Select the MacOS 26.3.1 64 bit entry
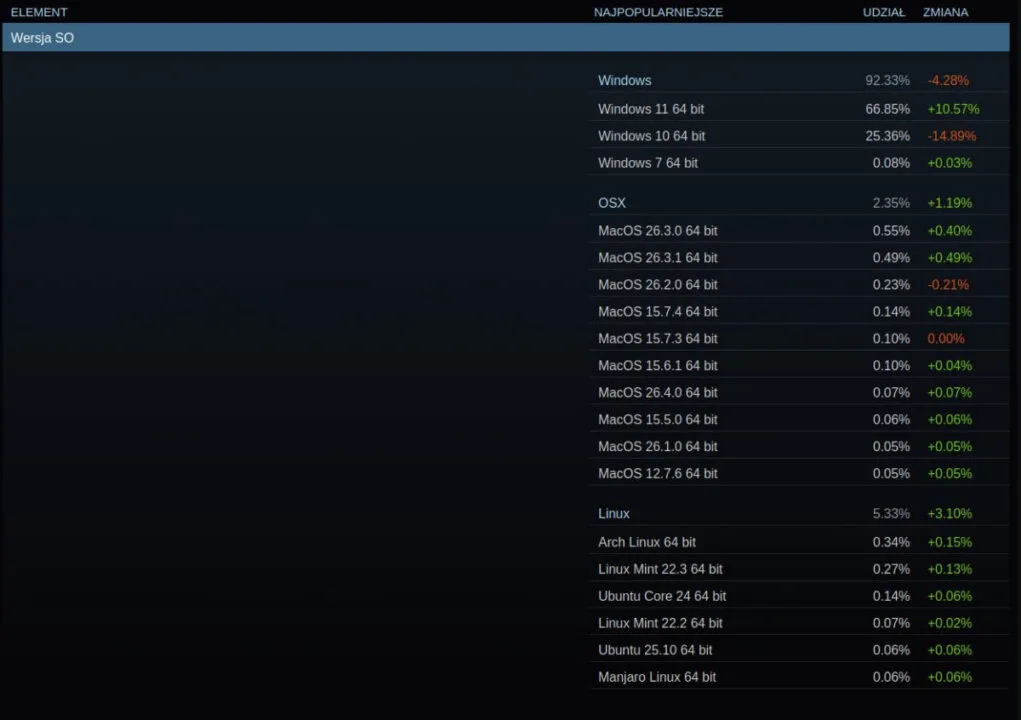Image resolution: width=1021 pixels, height=720 pixels. (657, 257)
